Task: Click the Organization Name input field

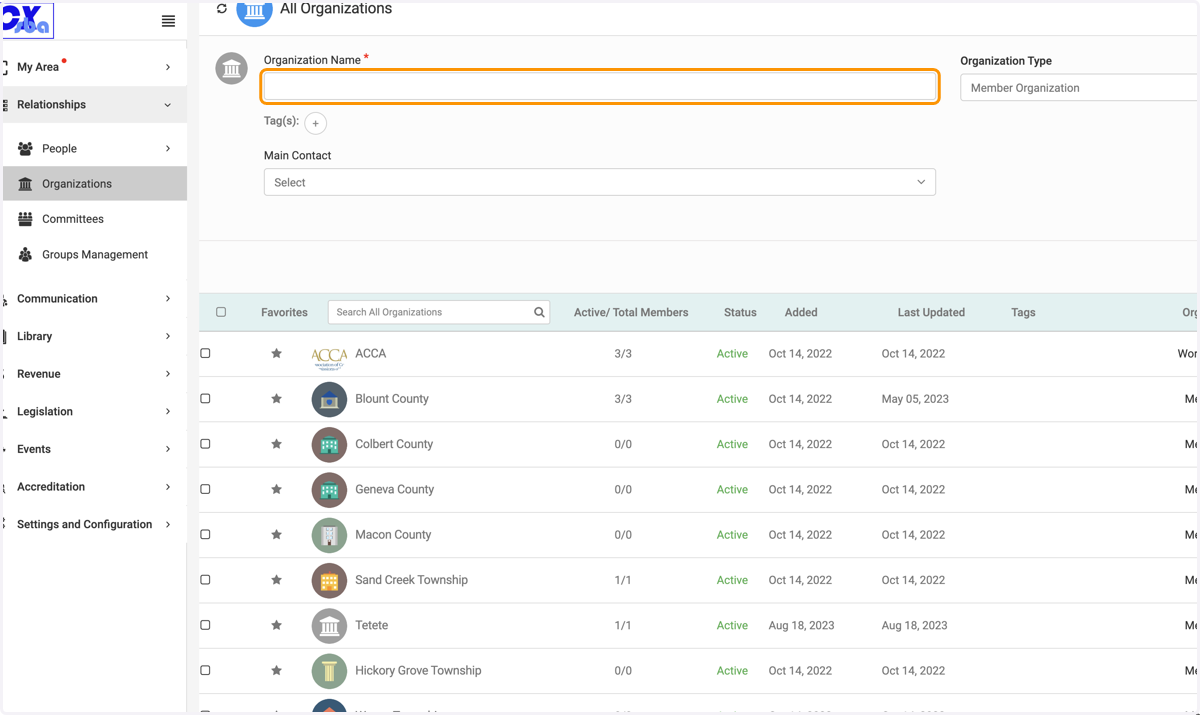Action: point(600,87)
